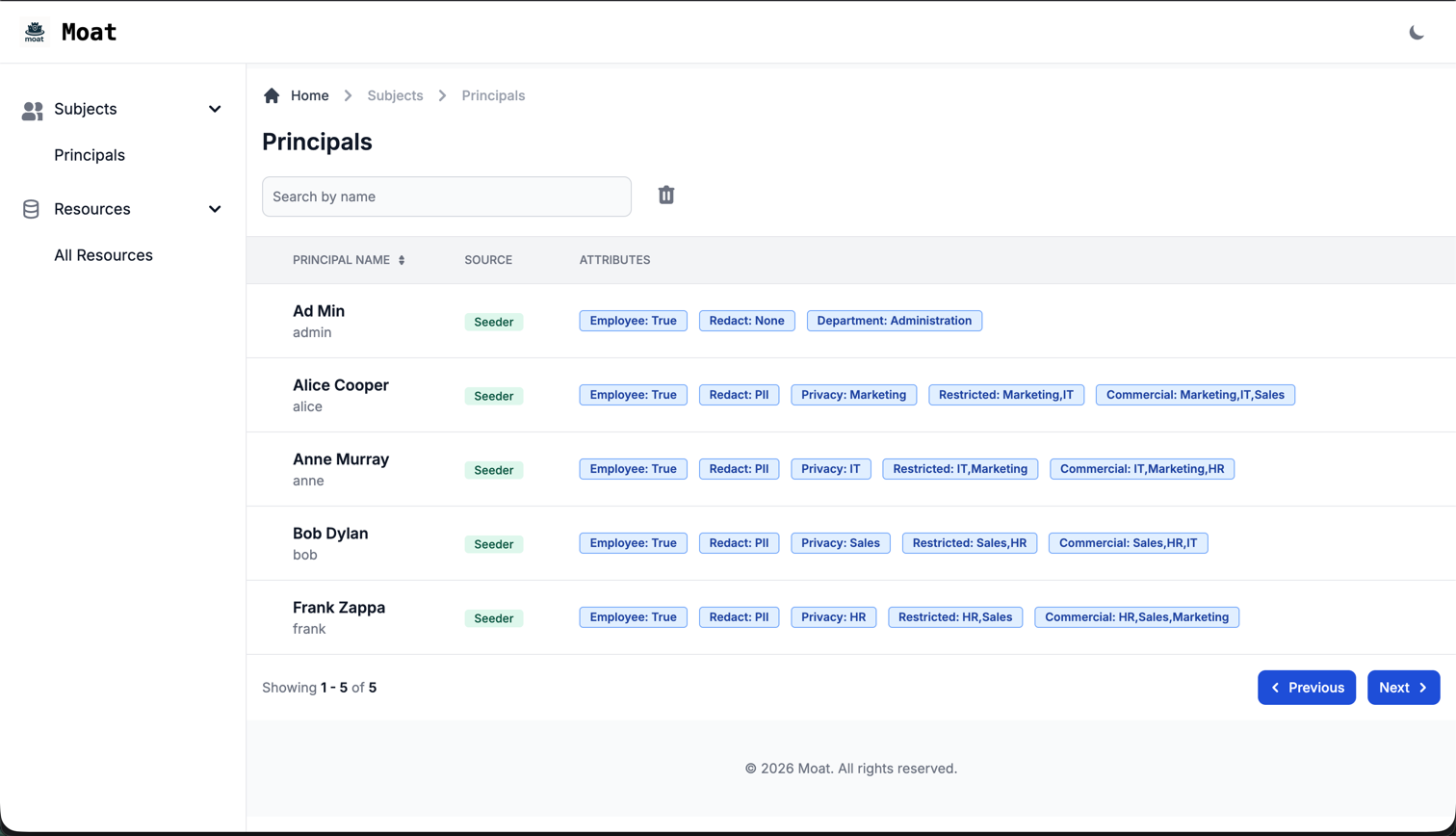
Task: Collapse the Subjects section in the sidebar
Action: click(x=214, y=109)
